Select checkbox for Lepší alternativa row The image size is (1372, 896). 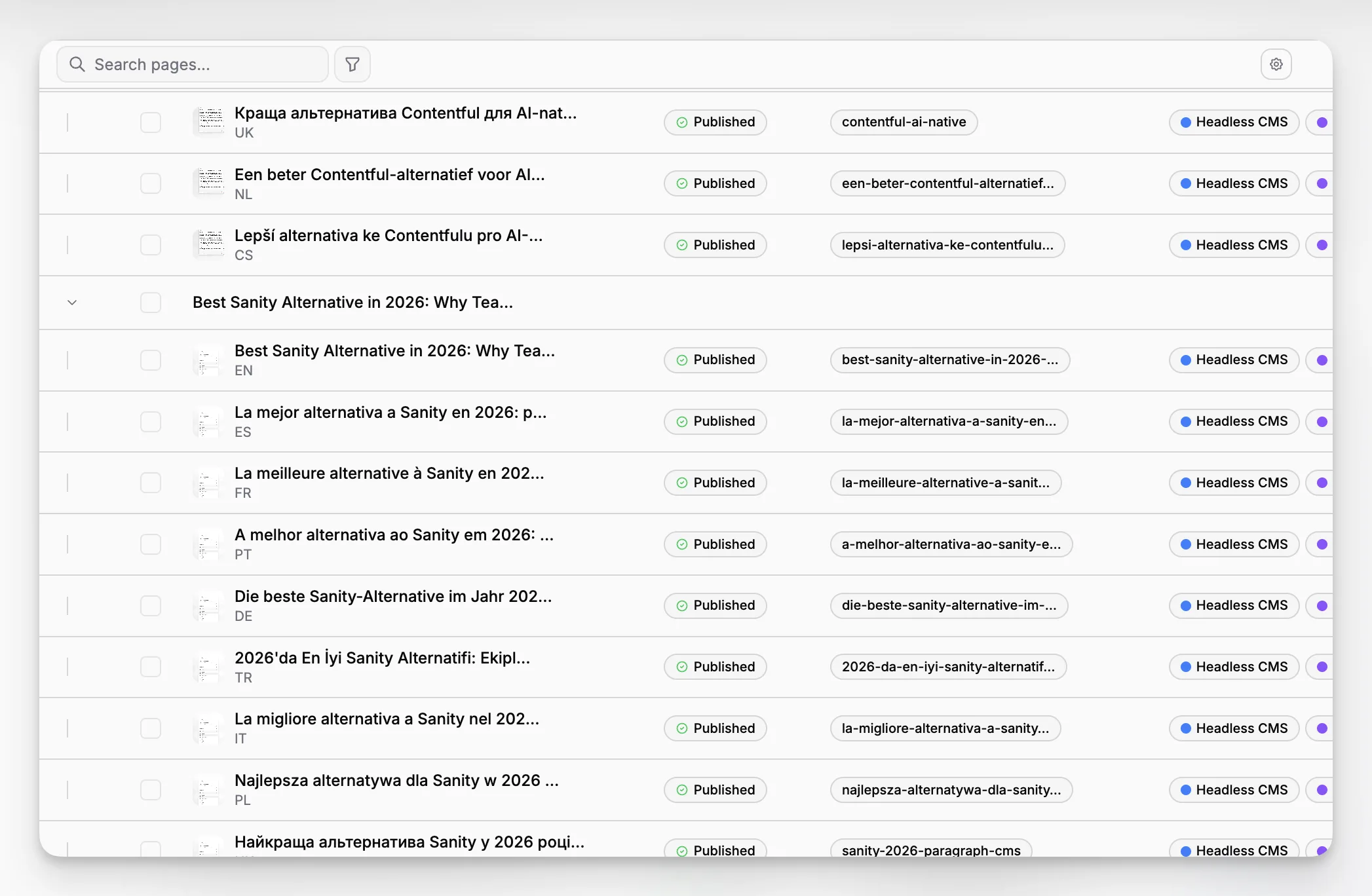pyautogui.click(x=151, y=245)
